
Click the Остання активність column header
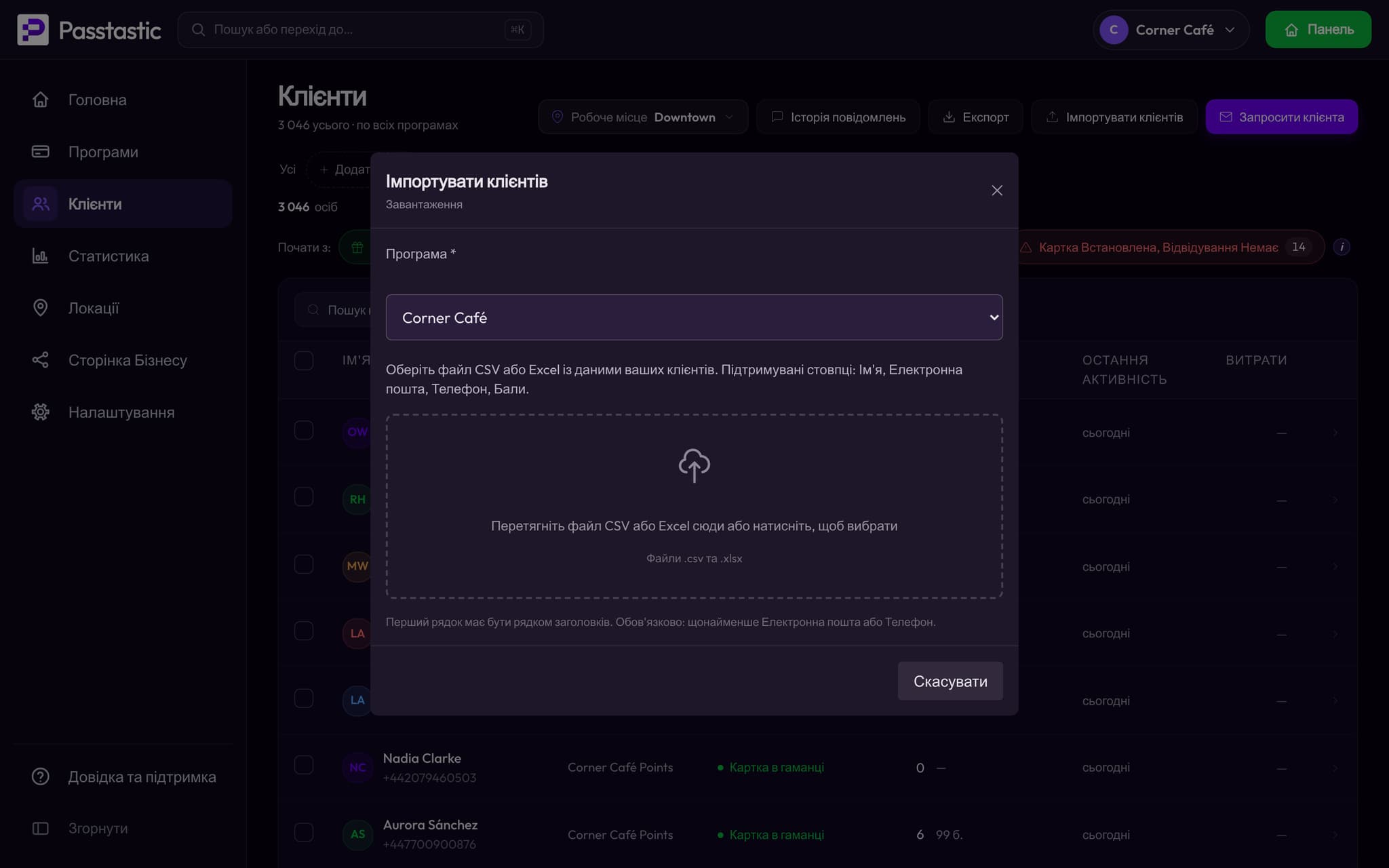pyautogui.click(x=1124, y=370)
